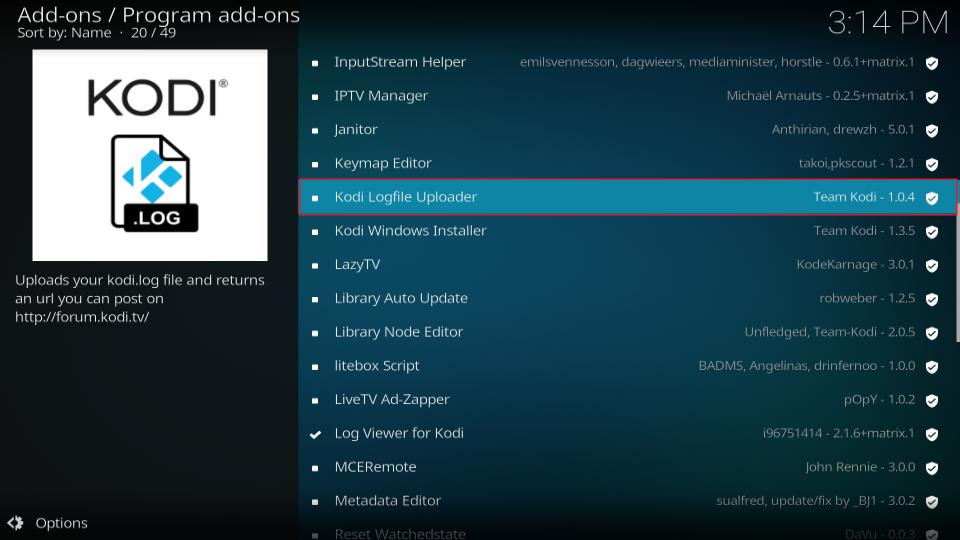Click verified shield icon for Kodi Windows Installer

click(x=932, y=231)
